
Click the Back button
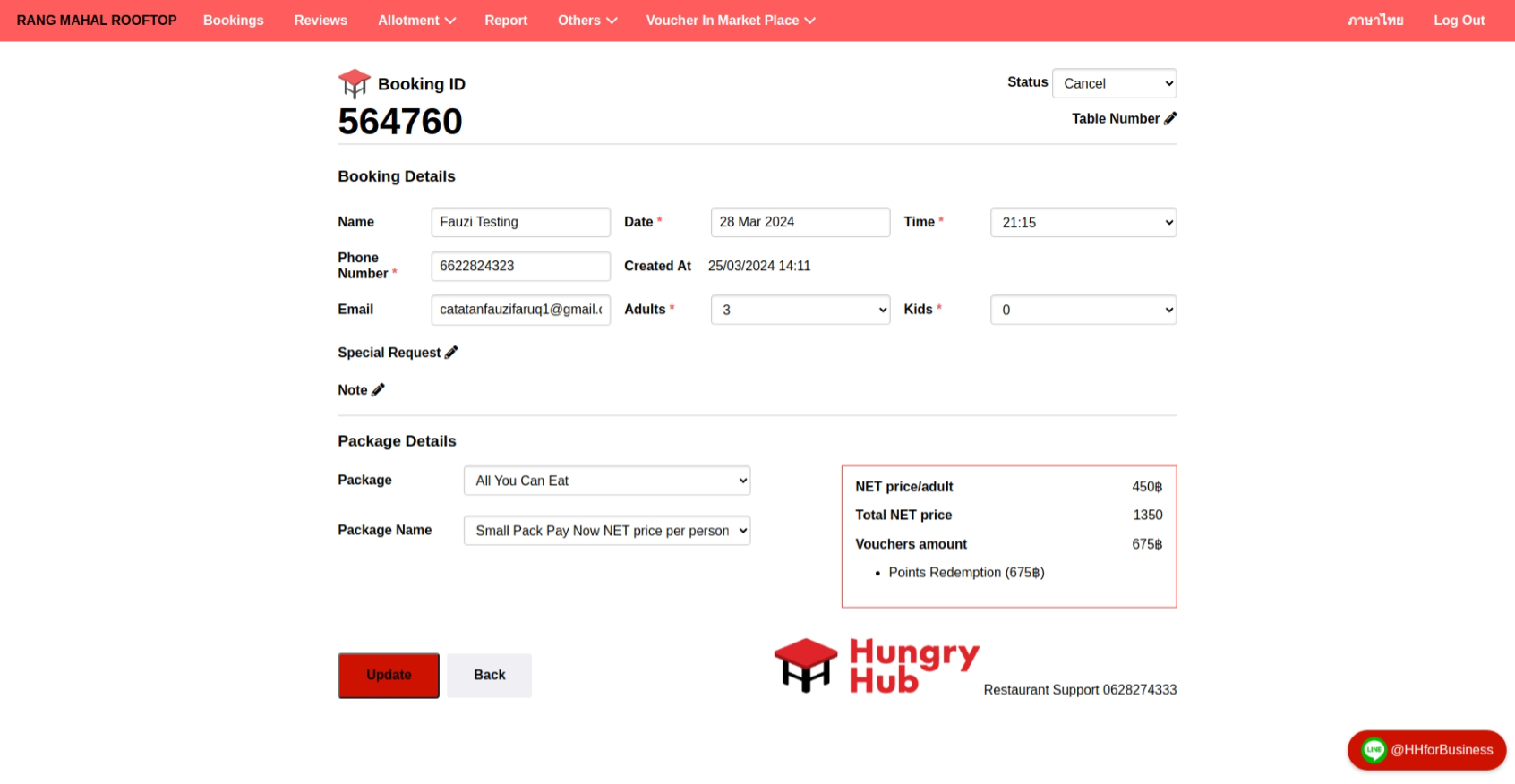tap(489, 675)
